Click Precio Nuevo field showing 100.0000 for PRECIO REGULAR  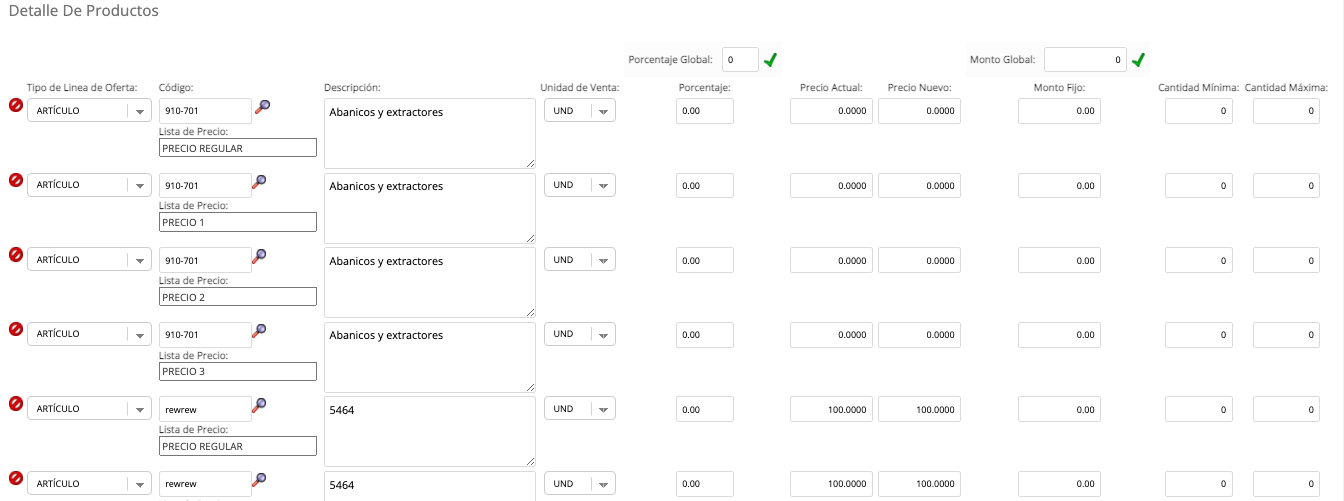[x=919, y=410]
